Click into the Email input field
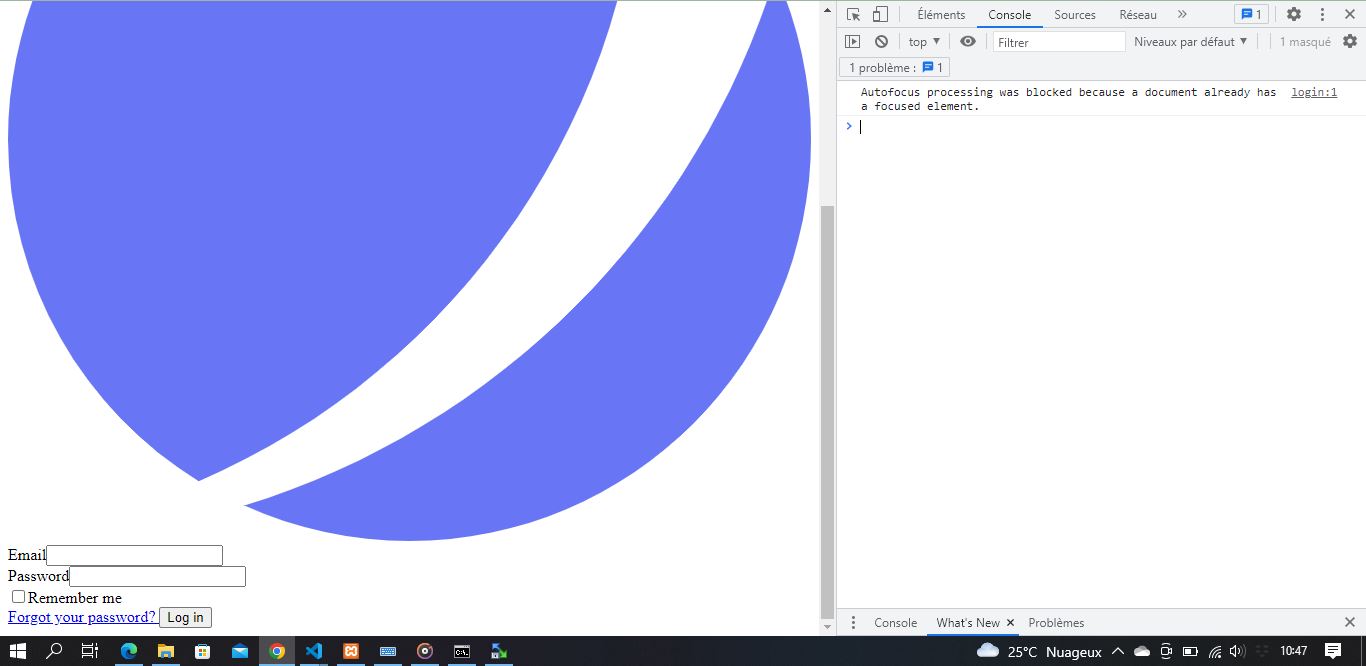This screenshot has height=666, width=1366. coord(134,555)
